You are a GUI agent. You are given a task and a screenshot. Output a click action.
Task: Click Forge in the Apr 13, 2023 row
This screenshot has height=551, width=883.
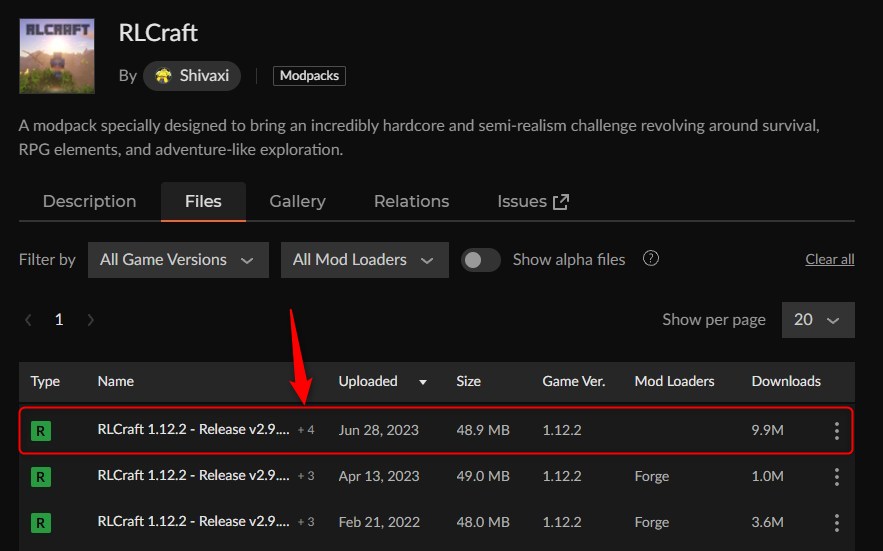(x=652, y=477)
